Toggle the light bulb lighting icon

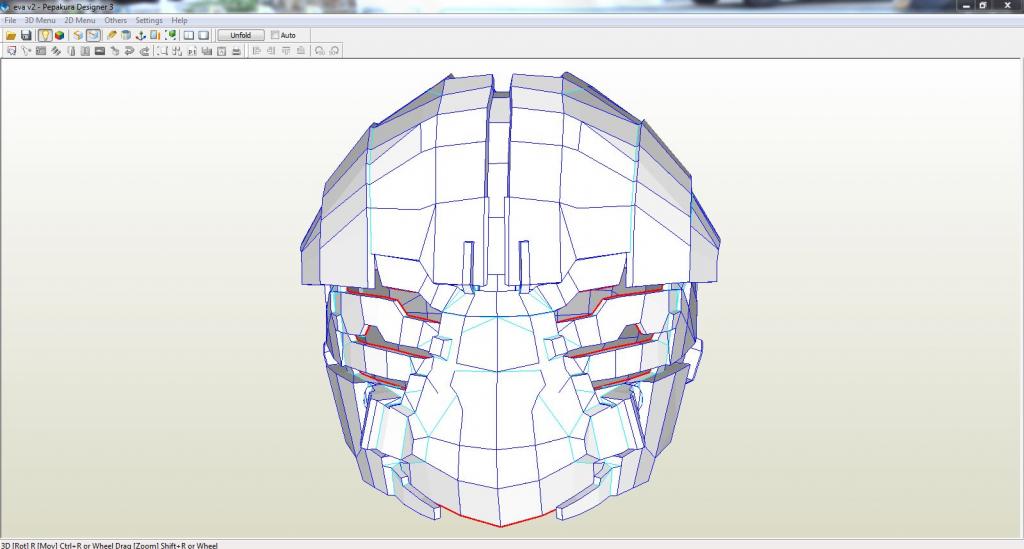pos(45,35)
